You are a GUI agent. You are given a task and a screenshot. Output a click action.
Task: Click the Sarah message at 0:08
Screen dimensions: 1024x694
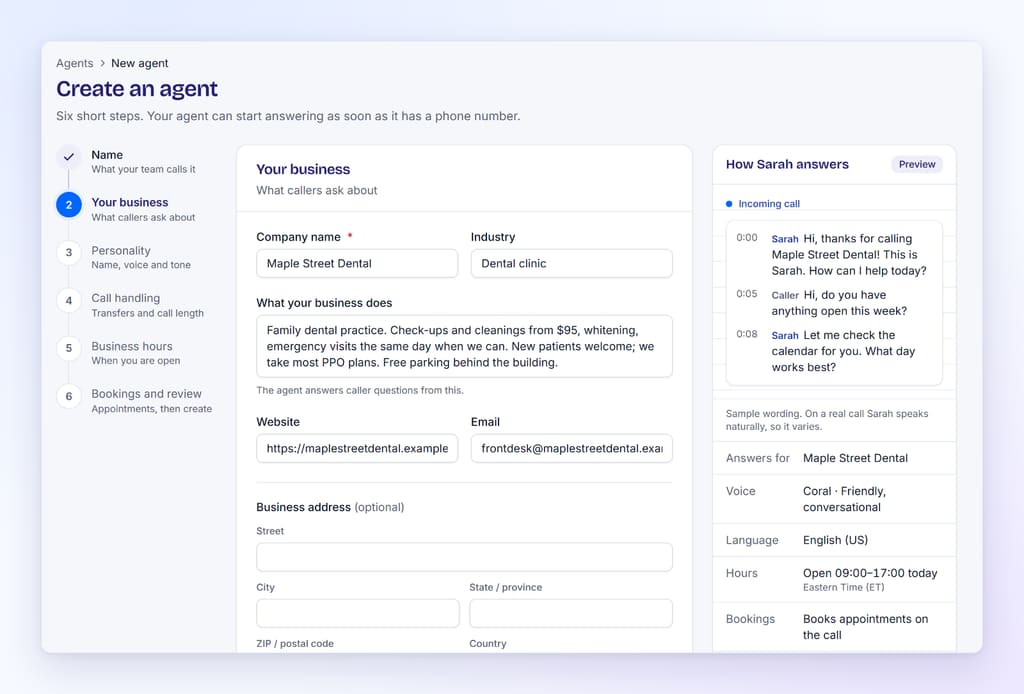(x=834, y=351)
